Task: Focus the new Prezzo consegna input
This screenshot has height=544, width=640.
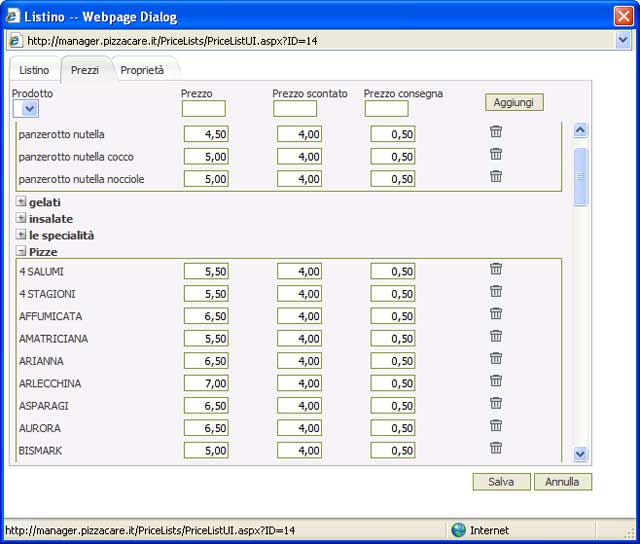Action: coord(386,109)
